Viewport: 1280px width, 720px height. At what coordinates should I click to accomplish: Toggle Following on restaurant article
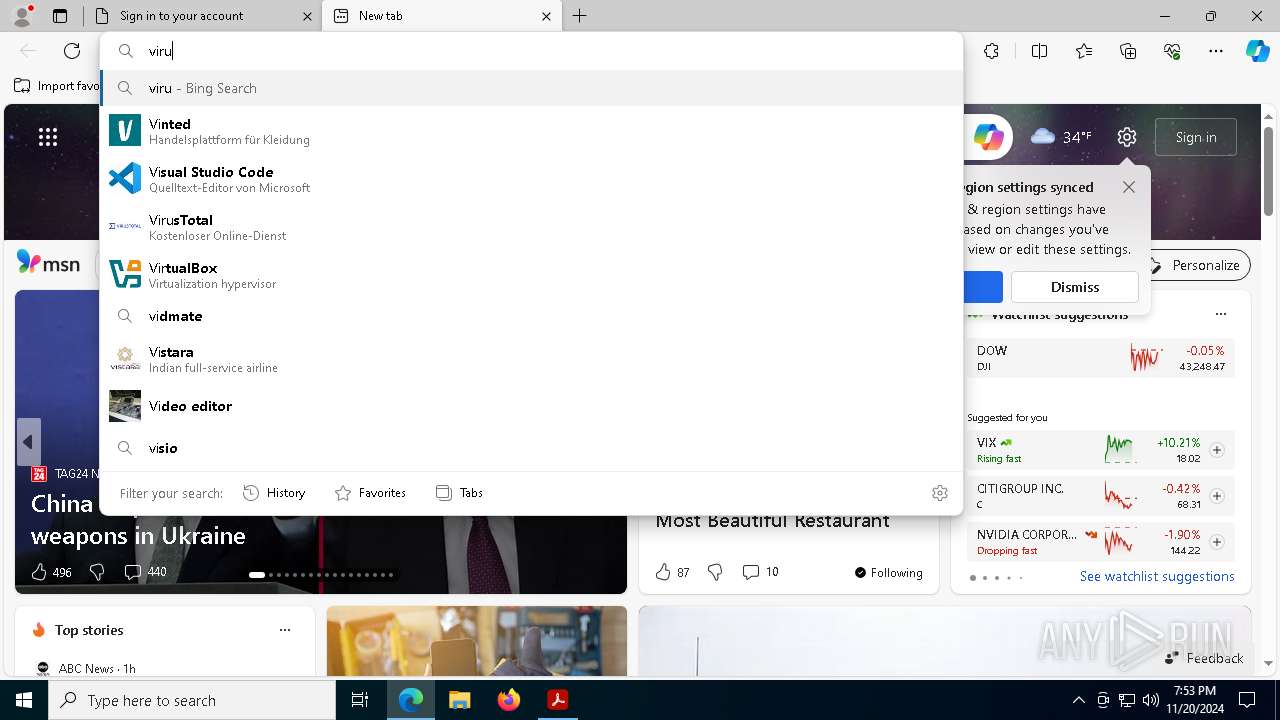click(x=889, y=573)
